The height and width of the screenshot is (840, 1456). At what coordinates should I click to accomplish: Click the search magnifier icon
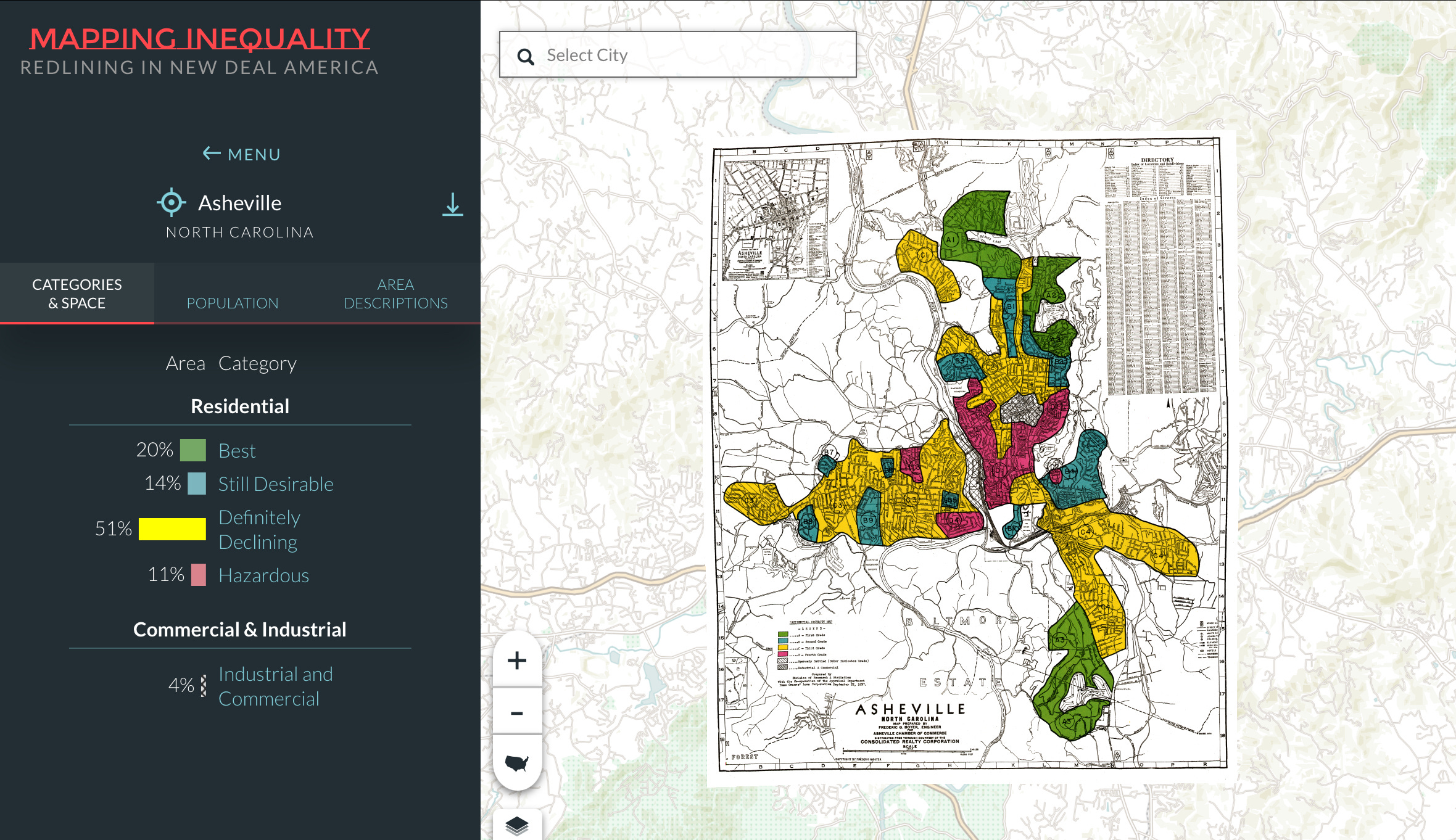tap(526, 56)
